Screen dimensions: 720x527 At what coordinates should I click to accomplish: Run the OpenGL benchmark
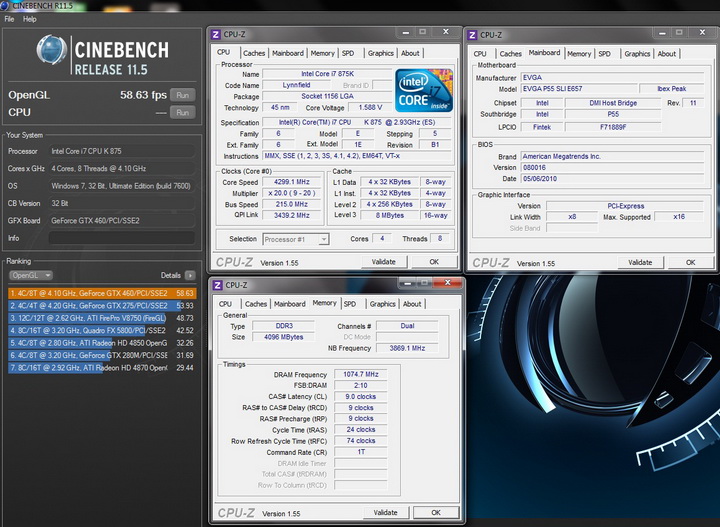(x=182, y=95)
